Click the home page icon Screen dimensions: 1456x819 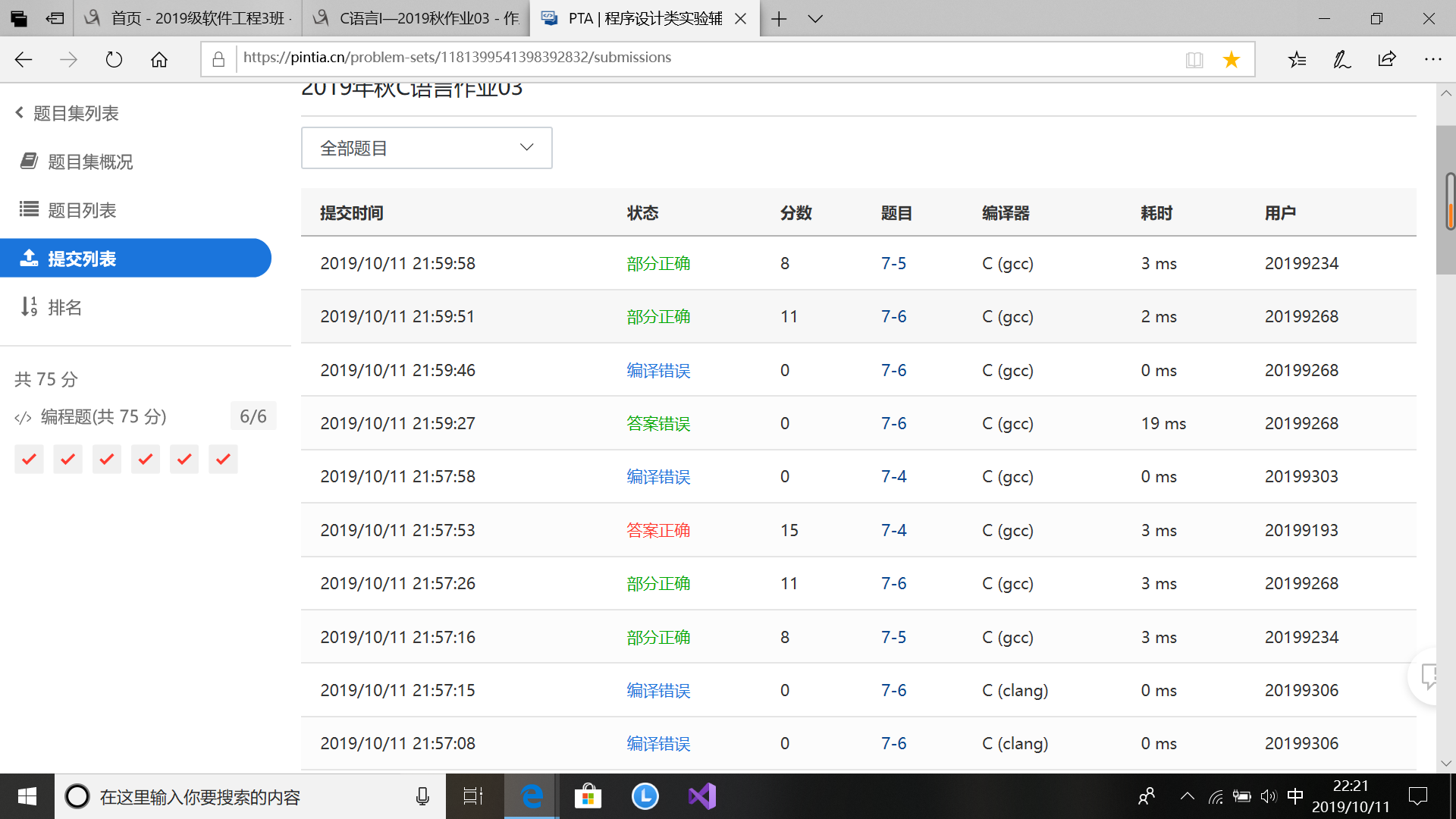click(x=159, y=59)
